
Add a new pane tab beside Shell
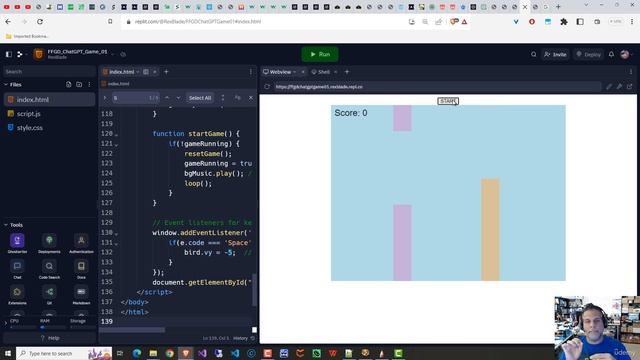[x=347, y=72]
